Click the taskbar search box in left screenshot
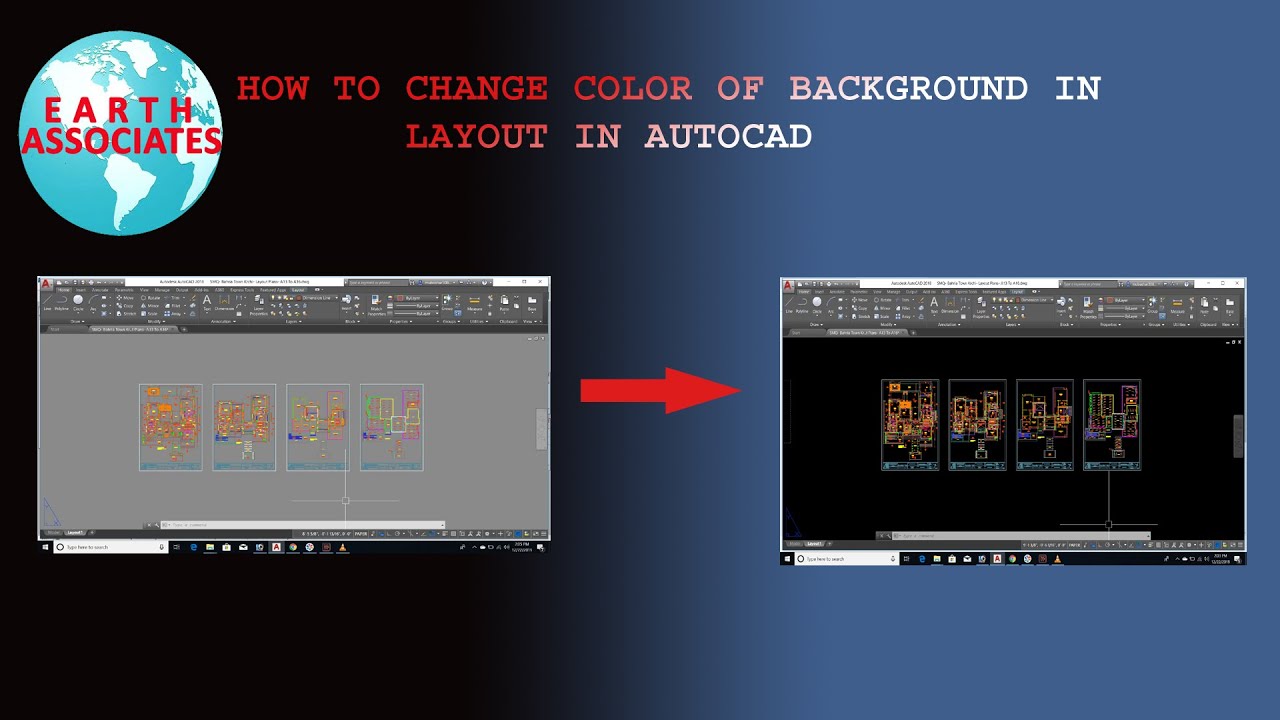This screenshot has width=1280, height=720. click(x=110, y=547)
